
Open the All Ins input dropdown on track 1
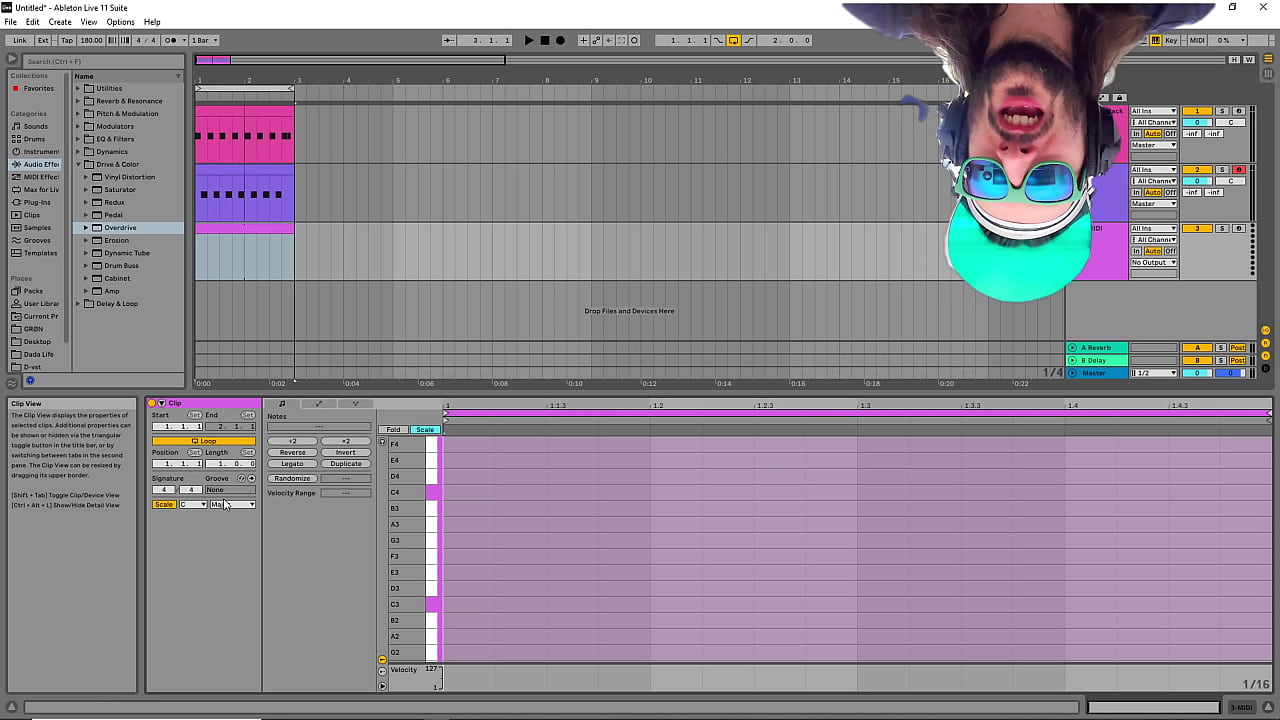[x=1154, y=111]
